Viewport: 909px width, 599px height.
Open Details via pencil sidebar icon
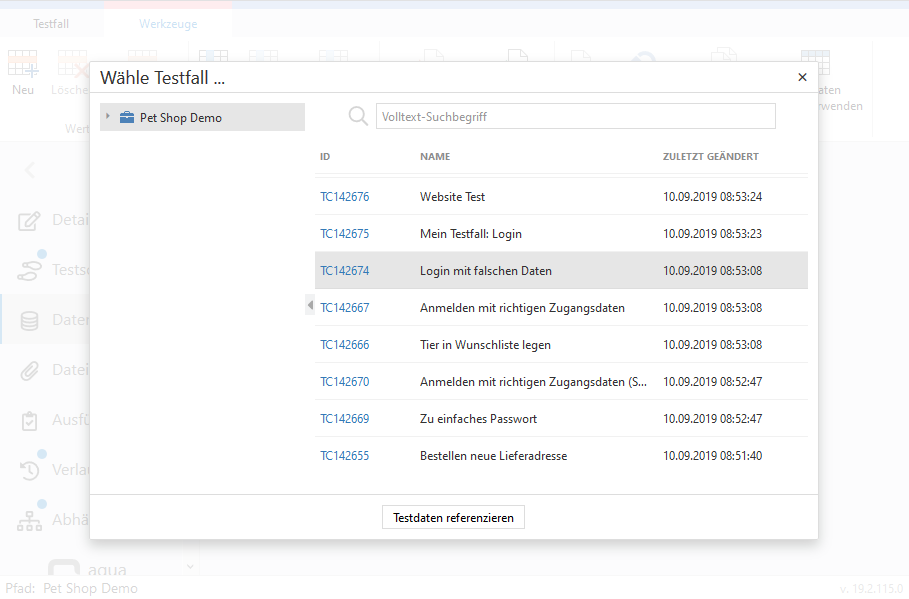coord(31,221)
